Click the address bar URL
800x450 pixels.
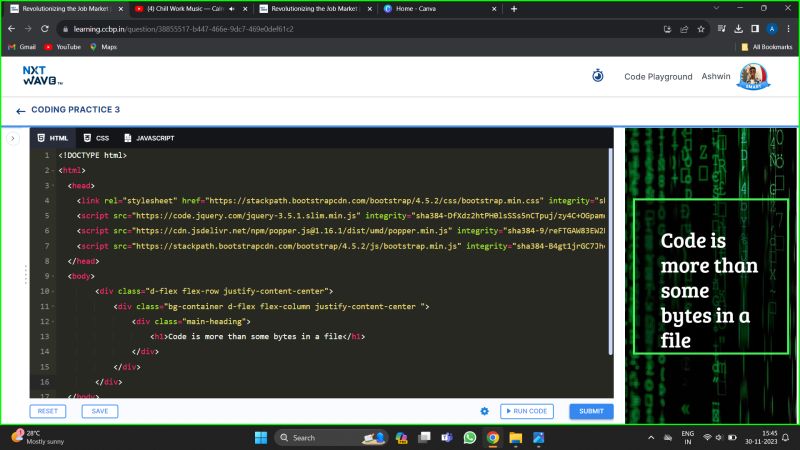[x=184, y=29]
